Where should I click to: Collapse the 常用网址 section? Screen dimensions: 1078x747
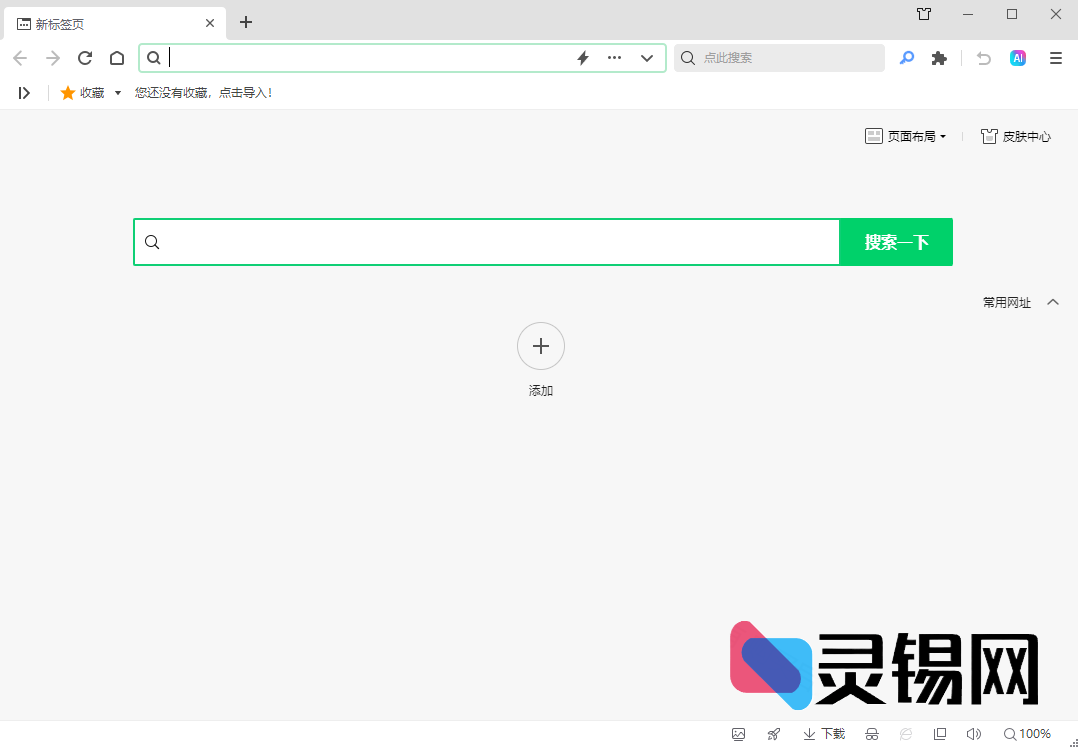(1053, 301)
